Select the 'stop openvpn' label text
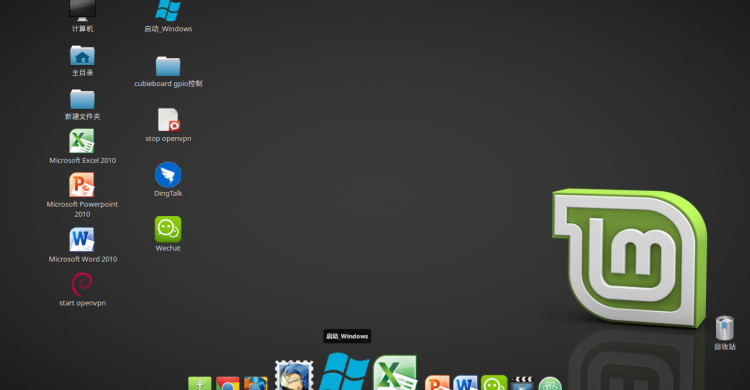 coord(168,139)
